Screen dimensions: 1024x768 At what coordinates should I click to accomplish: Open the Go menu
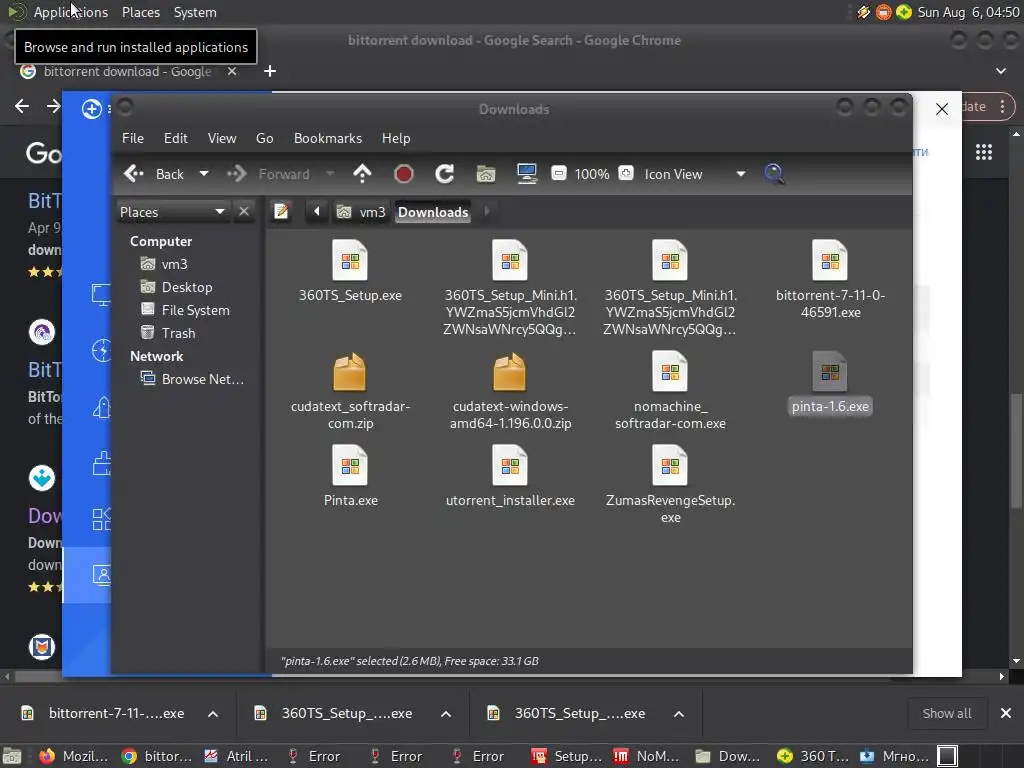pos(264,138)
